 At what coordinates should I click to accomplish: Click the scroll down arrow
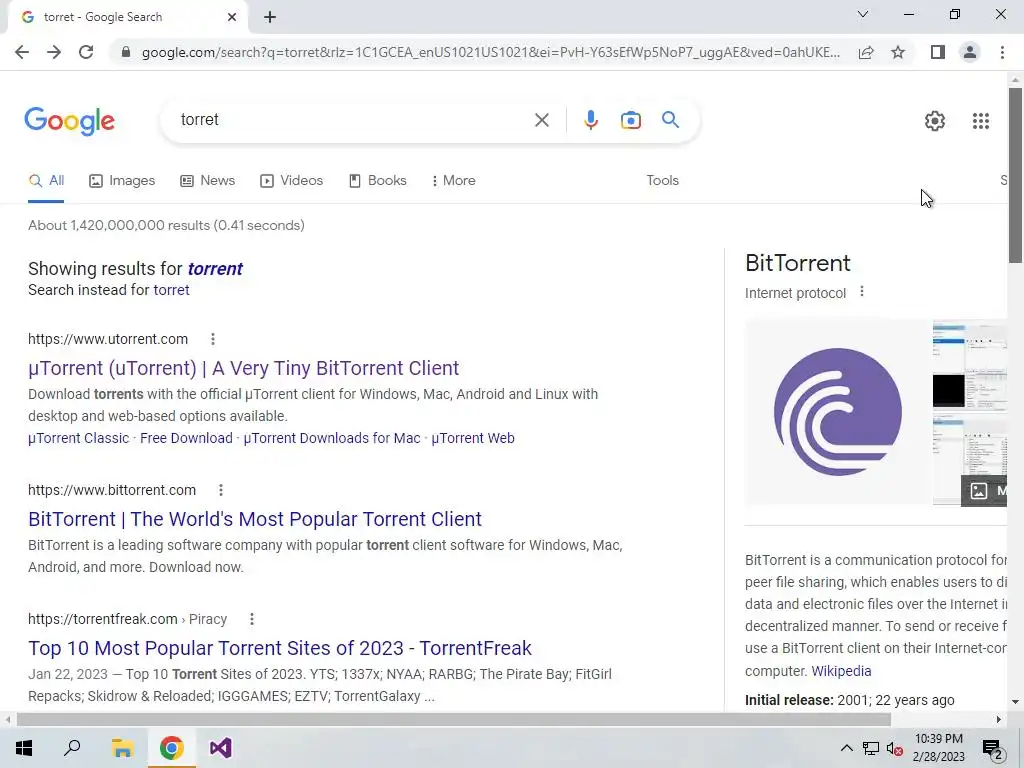[1015, 703]
